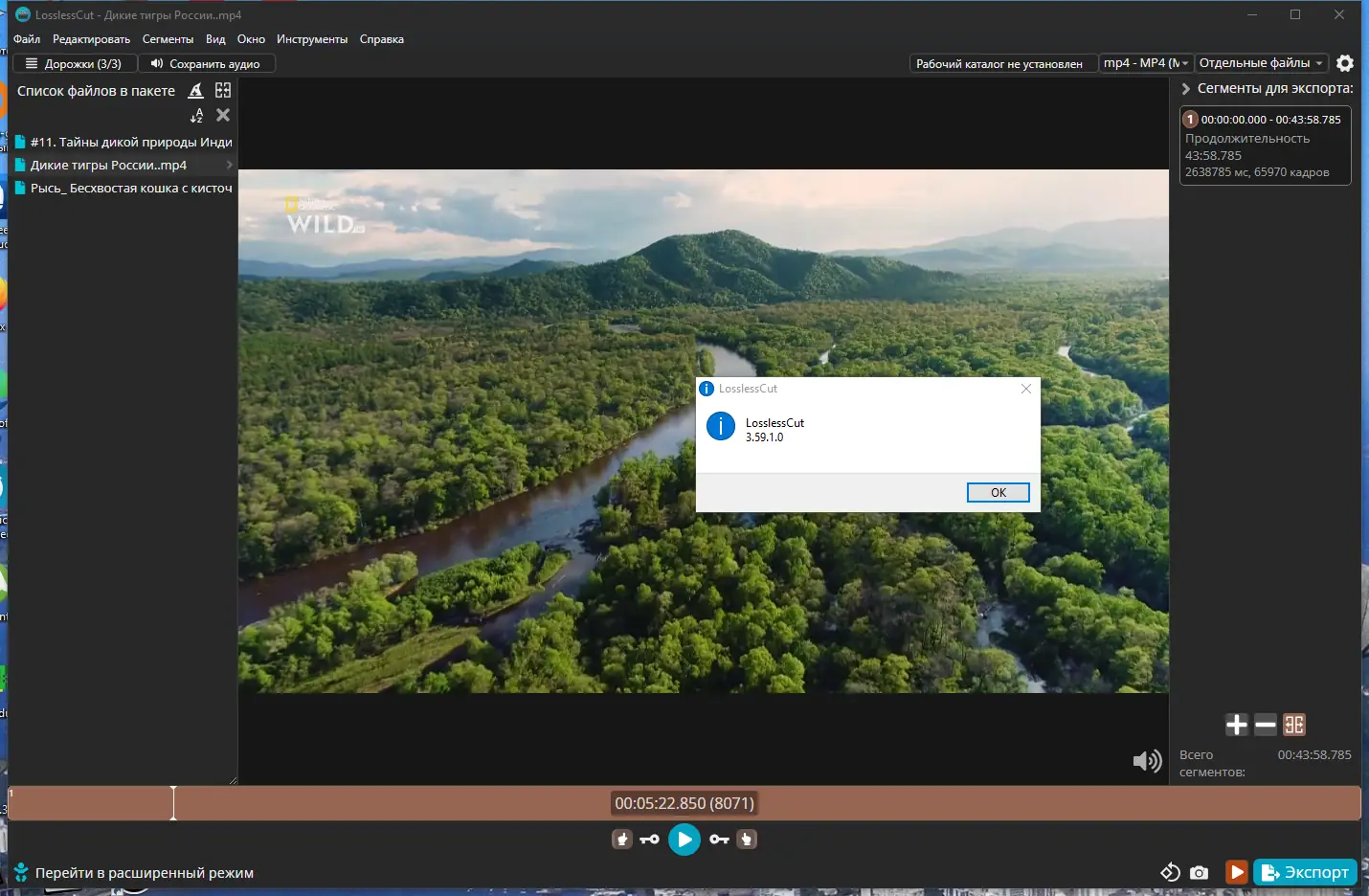Viewport: 1369px width, 896px height.
Task: Open the merge files icon above the batch list
Action: pyautogui.click(x=224, y=90)
